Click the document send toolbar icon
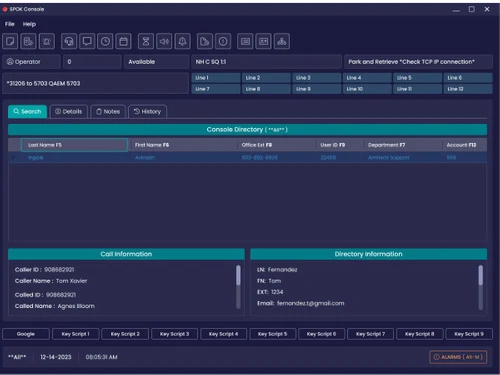The image size is (500, 375). point(28,41)
